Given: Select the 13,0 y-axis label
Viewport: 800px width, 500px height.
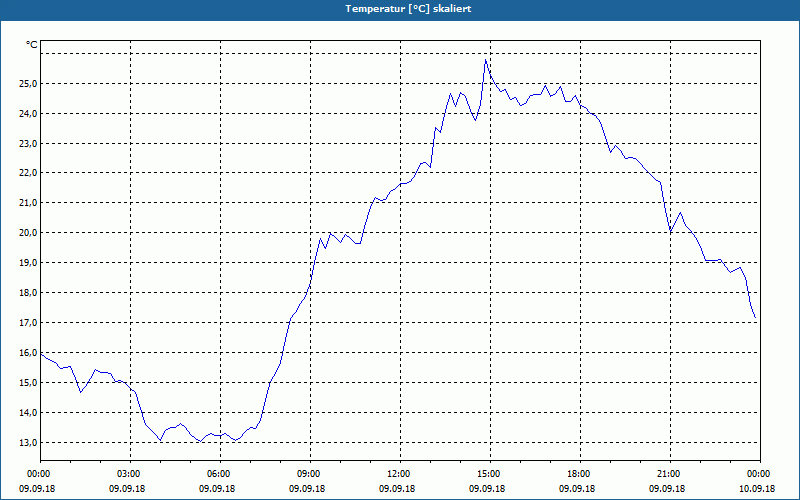Looking at the screenshot, I should tap(28, 442).
